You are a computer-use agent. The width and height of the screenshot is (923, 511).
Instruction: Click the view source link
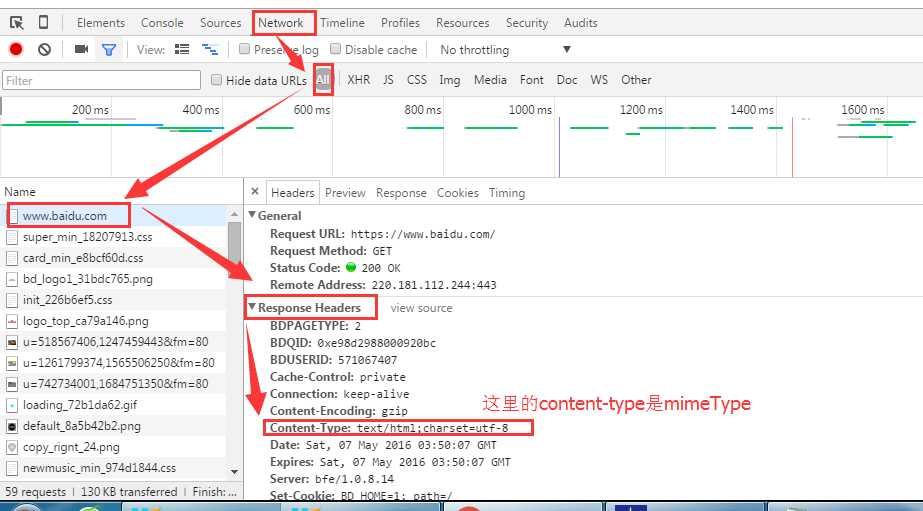(421, 308)
